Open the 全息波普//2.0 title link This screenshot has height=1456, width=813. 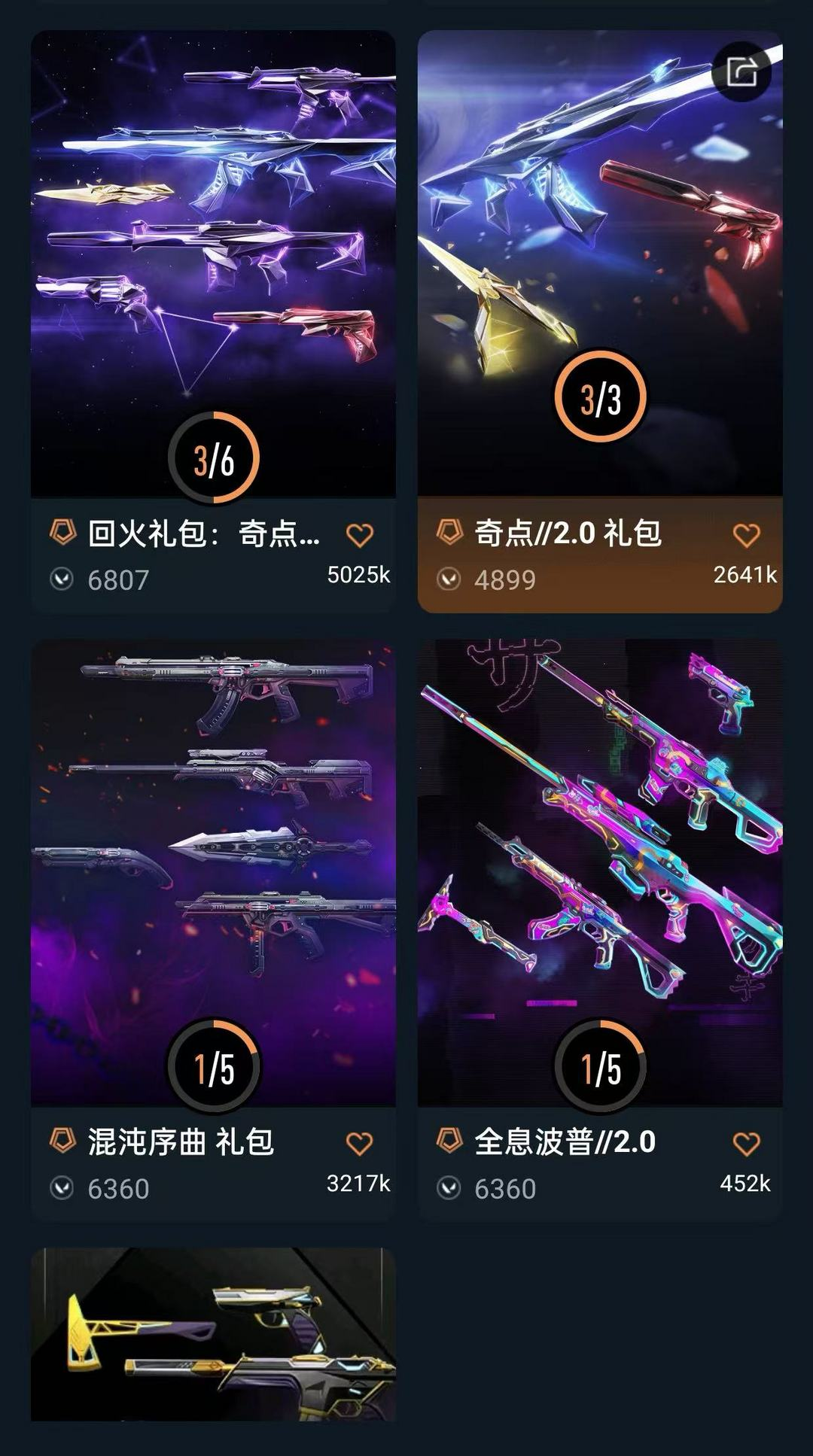[565, 1141]
